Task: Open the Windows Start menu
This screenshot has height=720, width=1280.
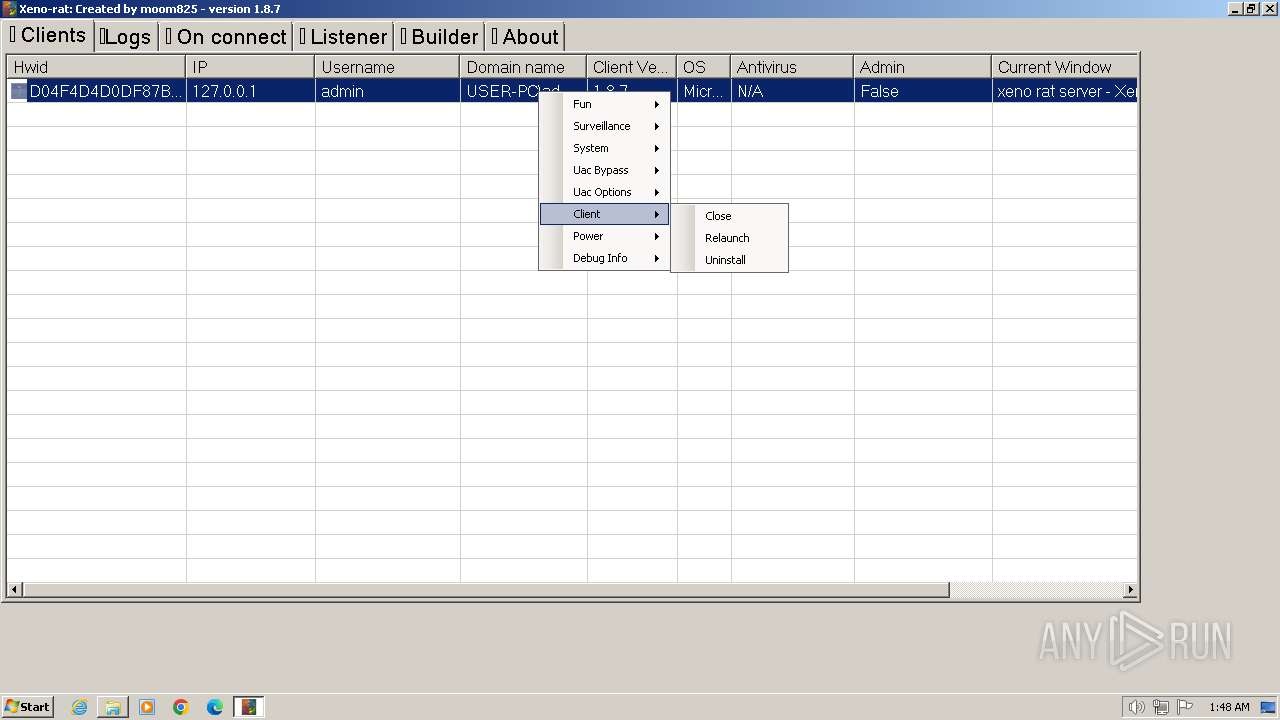Action: coord(28,707)
